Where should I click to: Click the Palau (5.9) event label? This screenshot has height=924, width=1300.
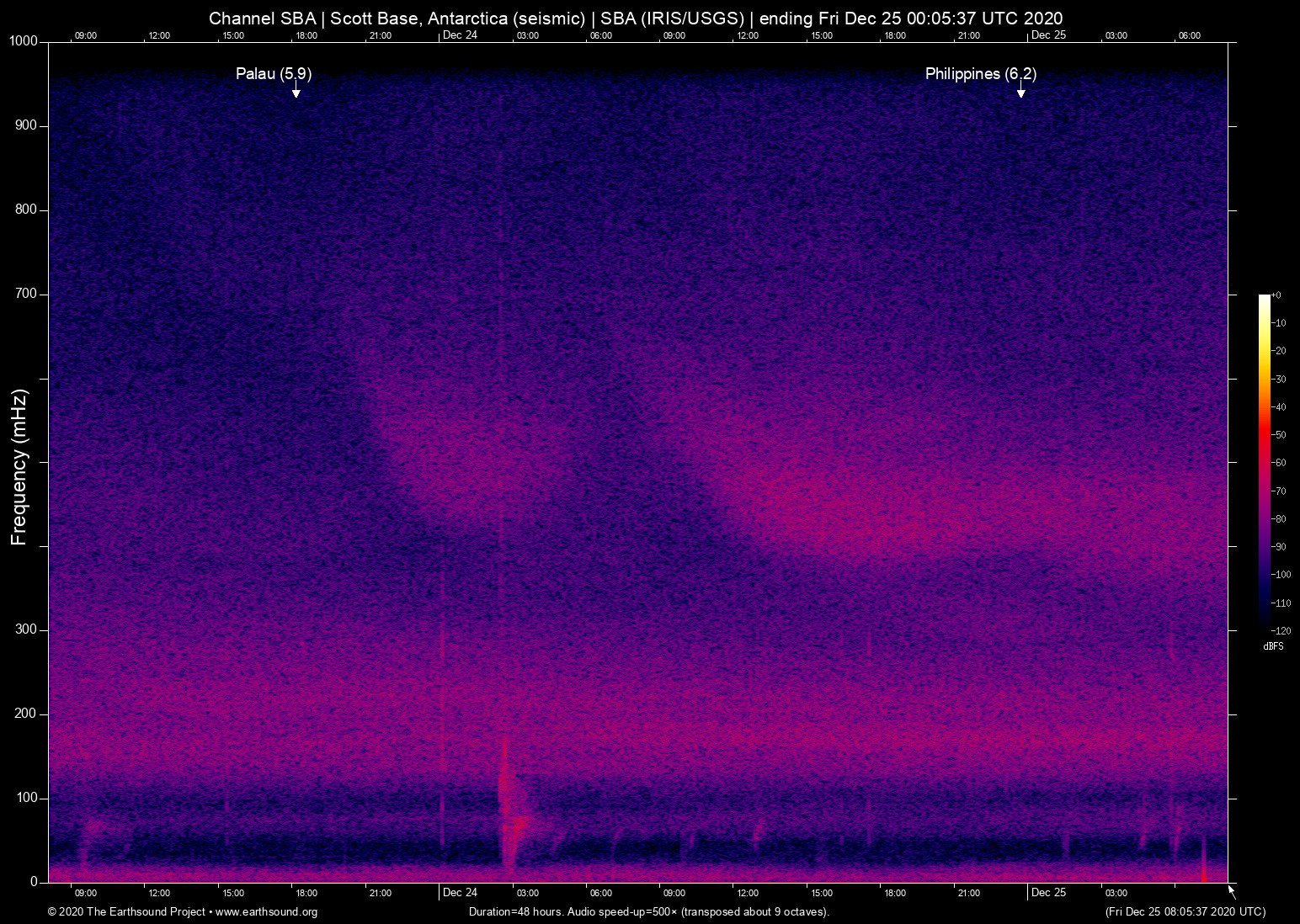[273, 74]
